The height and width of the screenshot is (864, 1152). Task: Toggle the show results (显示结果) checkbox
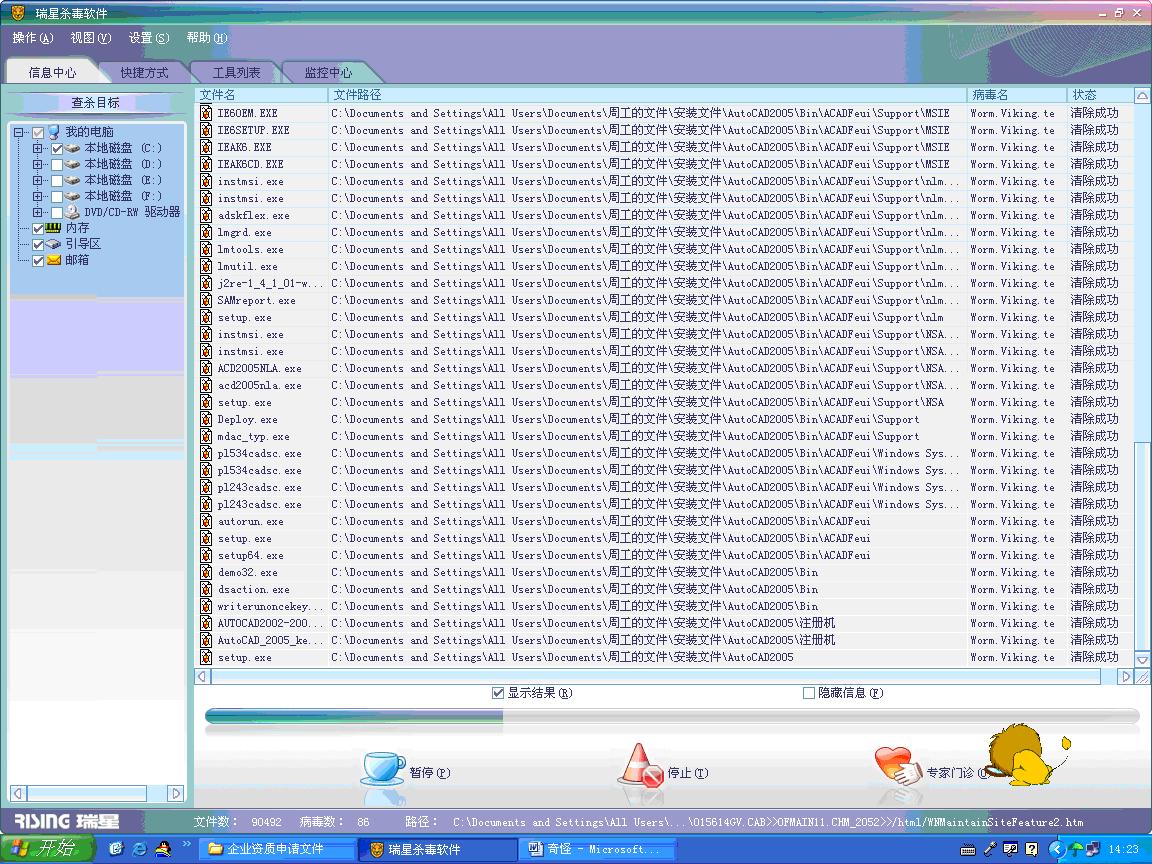coord(497,693)
